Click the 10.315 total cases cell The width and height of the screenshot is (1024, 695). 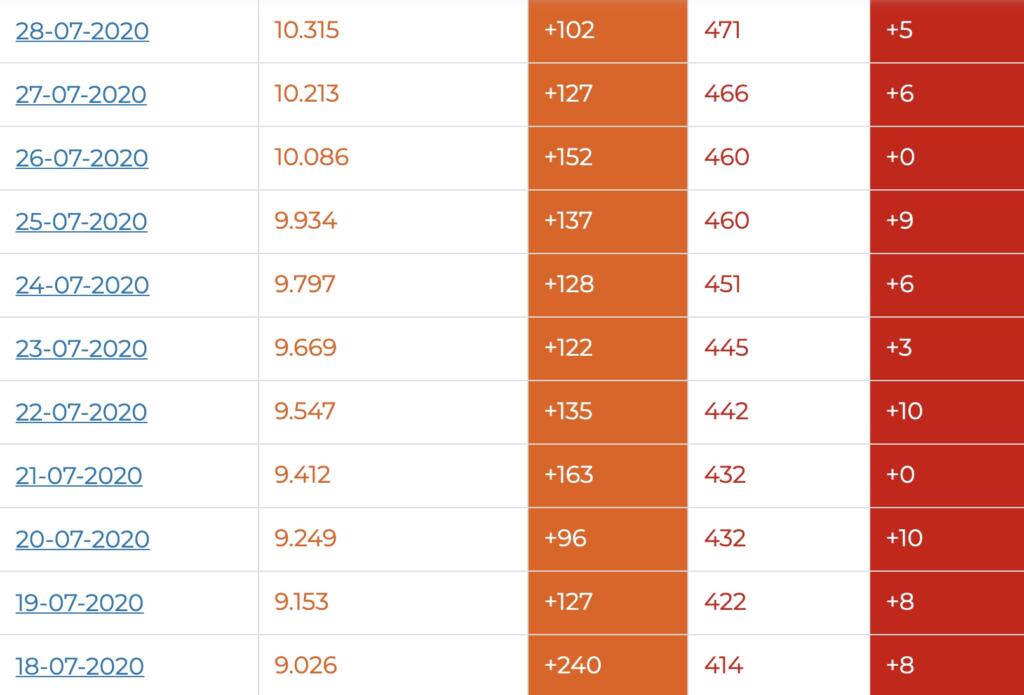(x=307, y=30)
